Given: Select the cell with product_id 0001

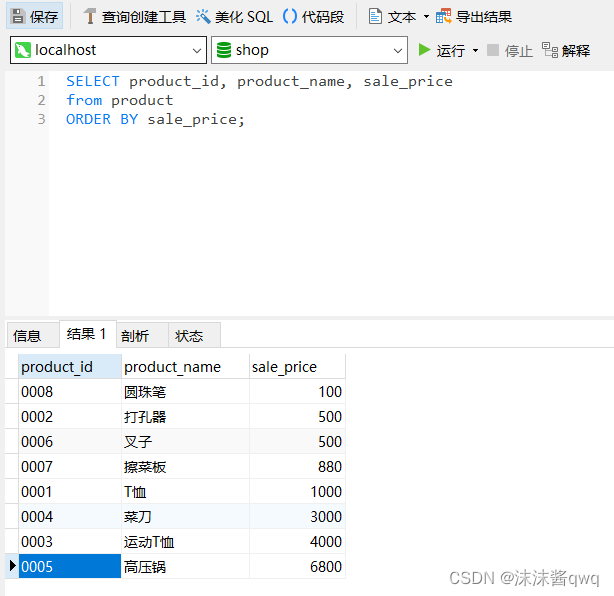Looking at the screenshot, I should click(x=70, y=492).
